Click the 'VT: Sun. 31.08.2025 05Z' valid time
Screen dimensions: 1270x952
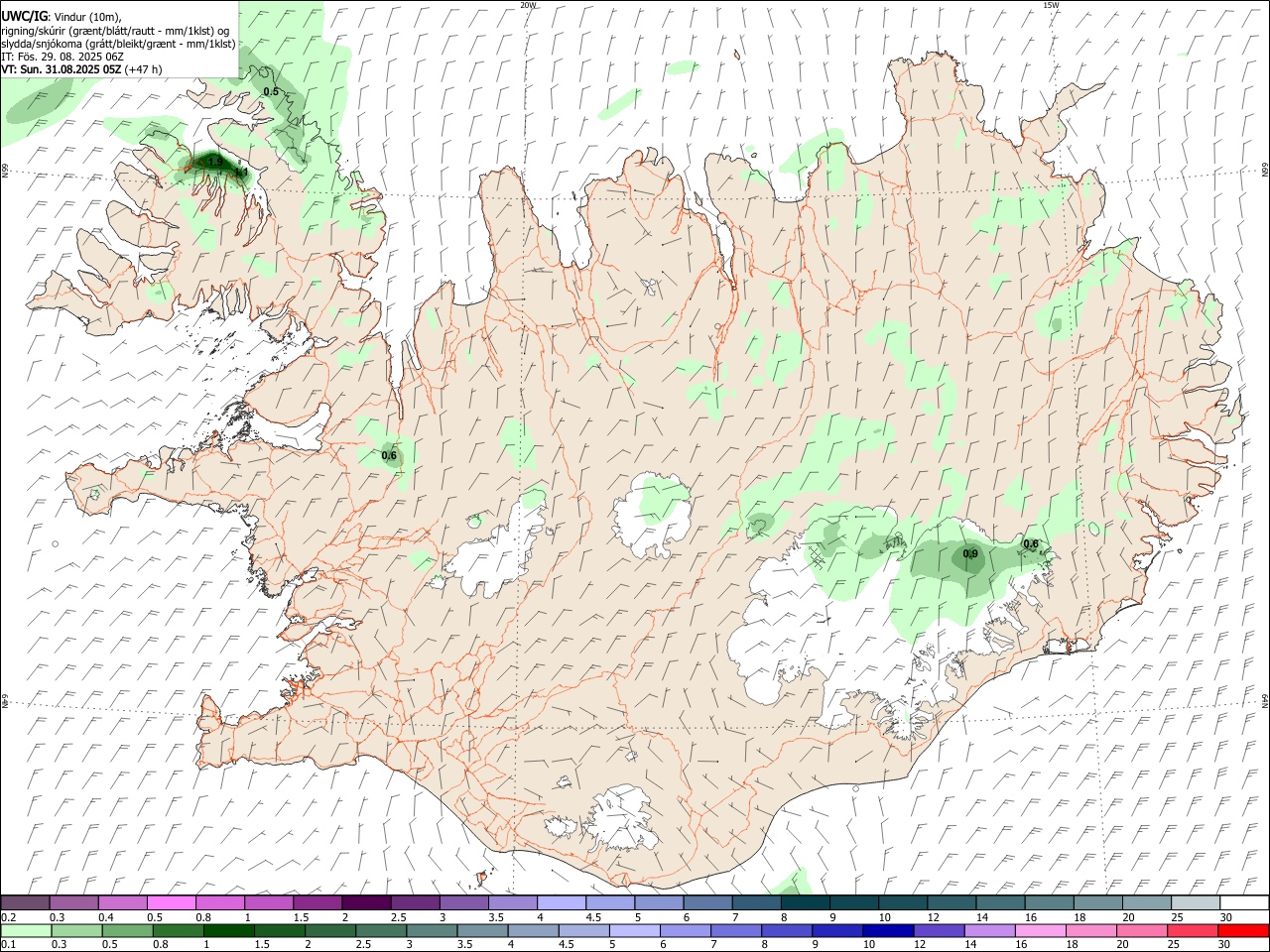[x=61, y=69]
